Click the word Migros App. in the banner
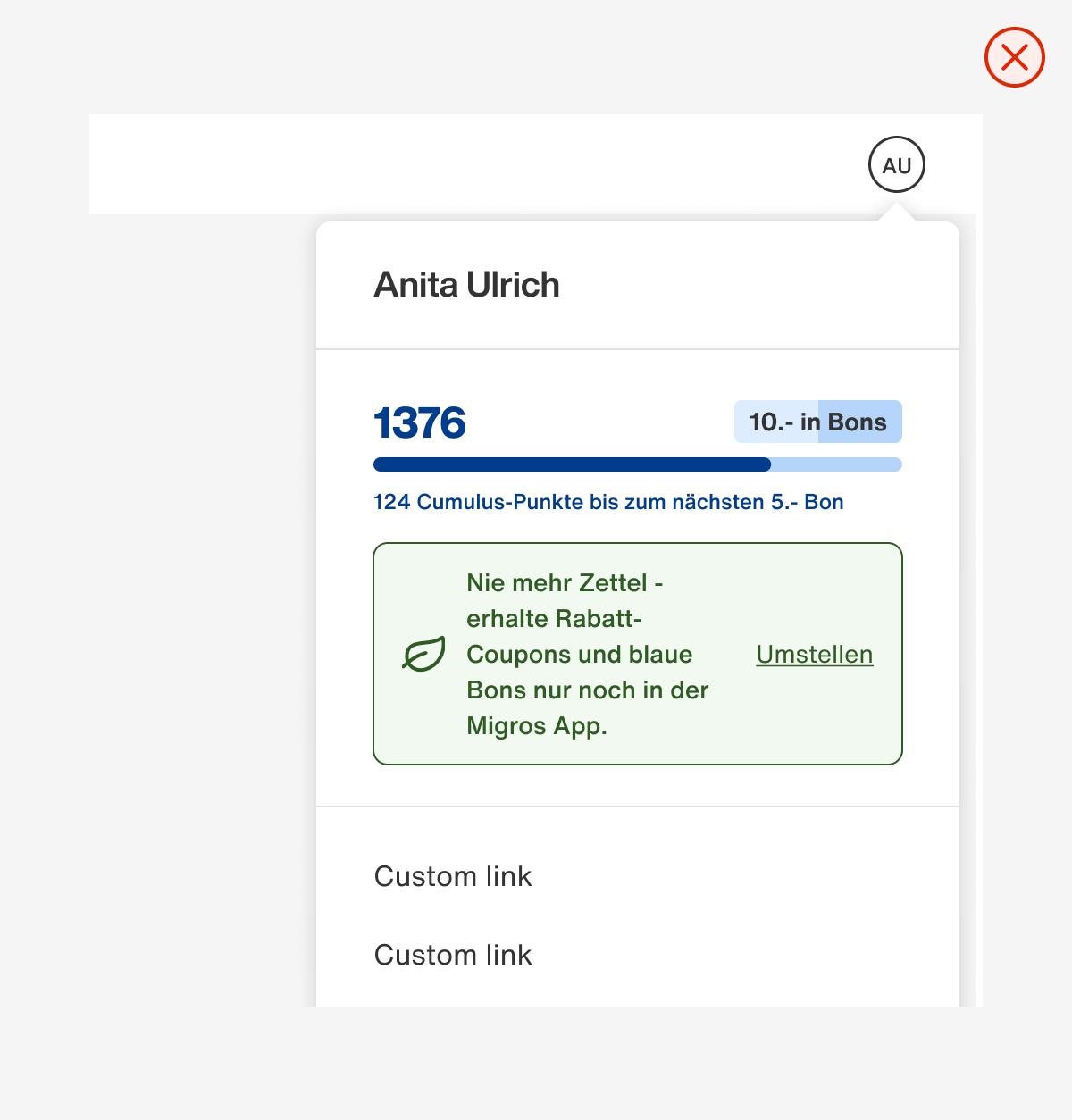Screen dimensions: 1072x1120 point(537,726)
